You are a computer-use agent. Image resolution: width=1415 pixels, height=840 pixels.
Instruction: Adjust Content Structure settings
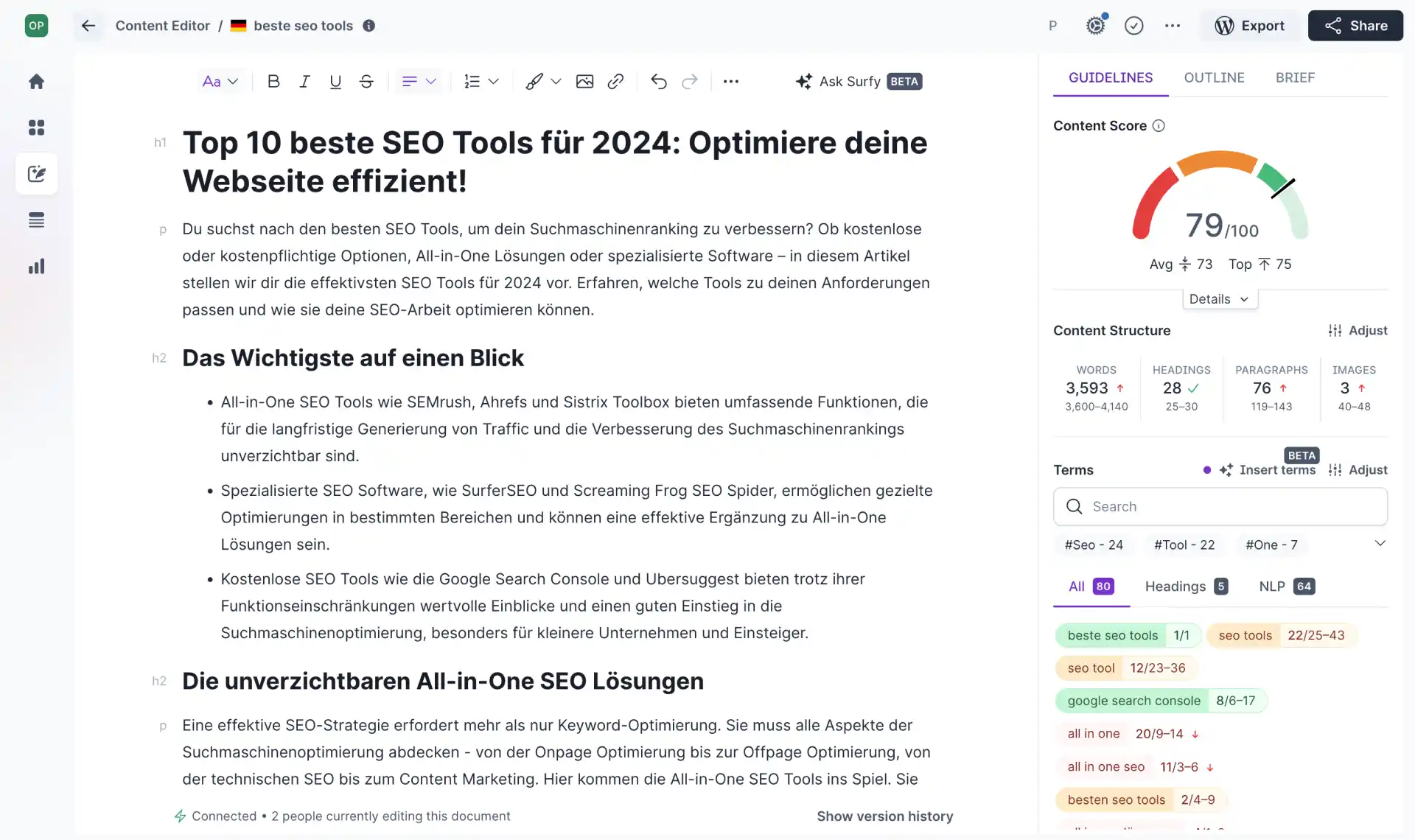point(1358,331)
